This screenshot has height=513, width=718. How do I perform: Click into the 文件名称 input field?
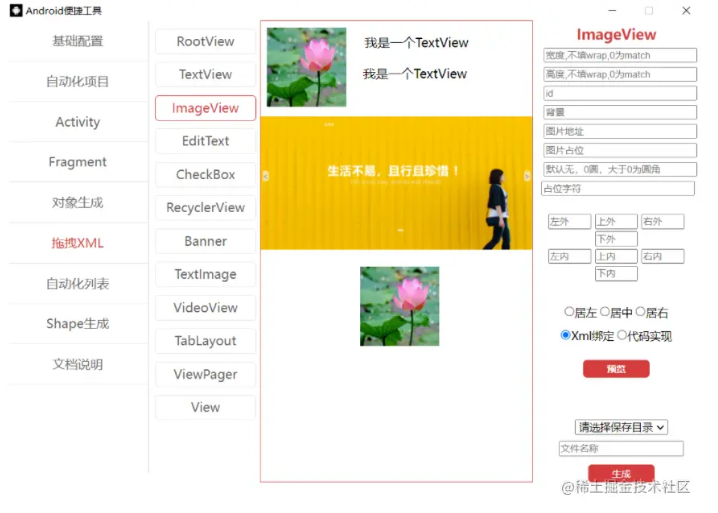(621, 448)
